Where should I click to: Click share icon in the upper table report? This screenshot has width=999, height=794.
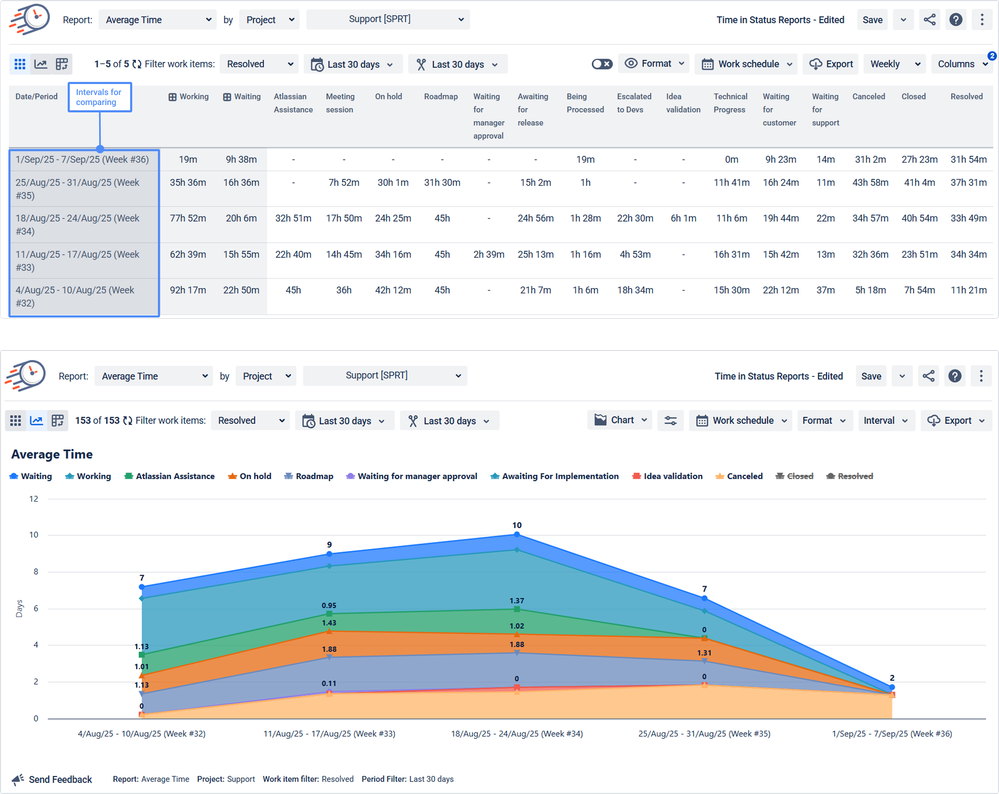pos(930,20)
